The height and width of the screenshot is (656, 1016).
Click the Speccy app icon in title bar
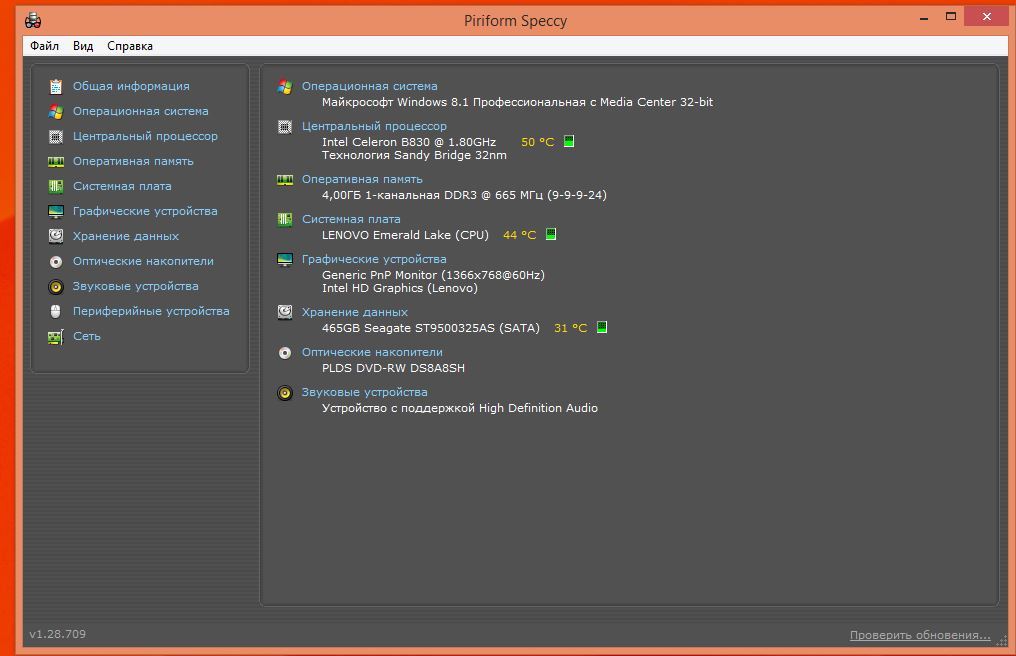coord(33,20)
